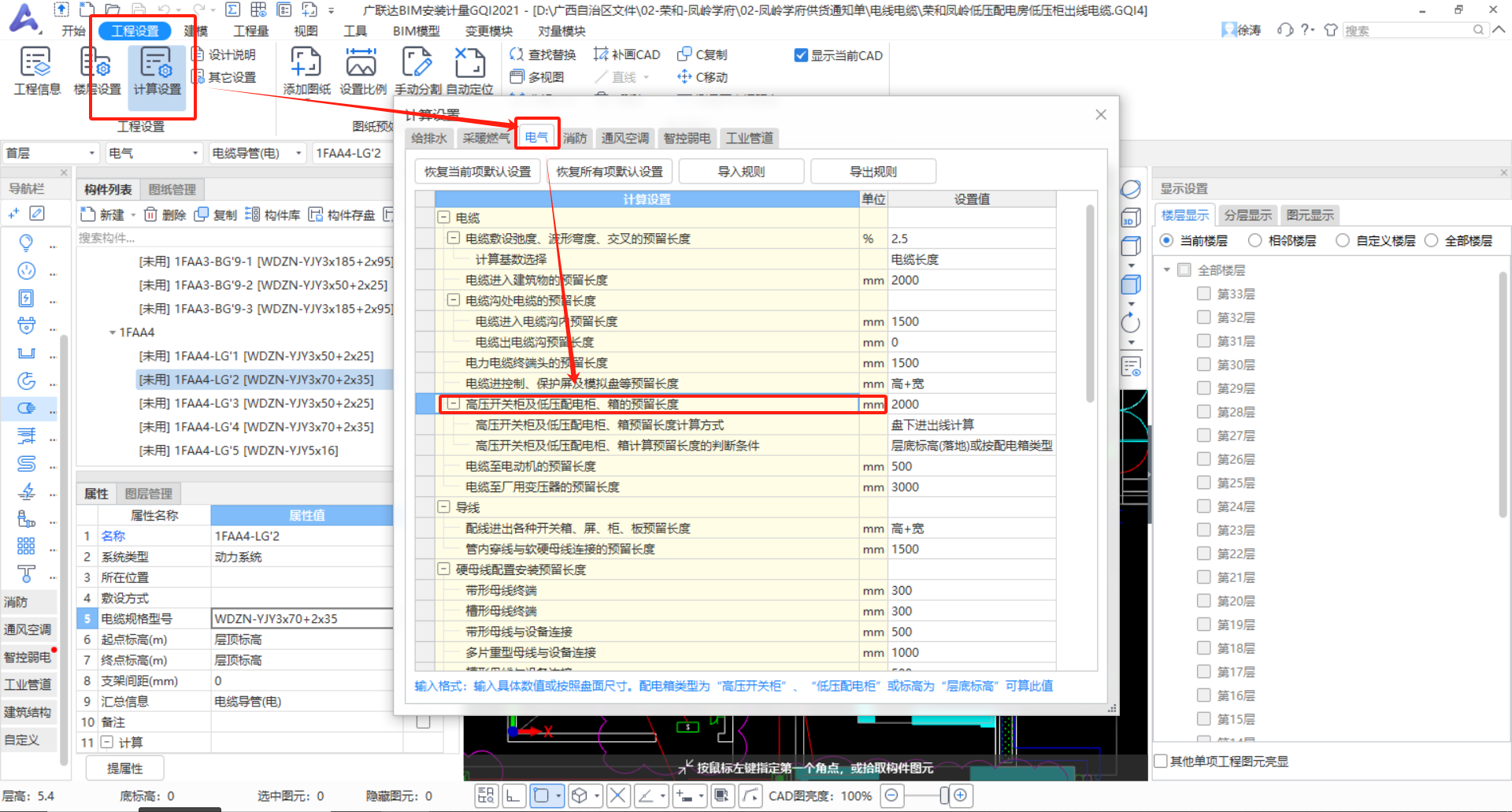Click 删除 delete component button
The width and height of the screenshot is (1512, 812).
(165, 214)
